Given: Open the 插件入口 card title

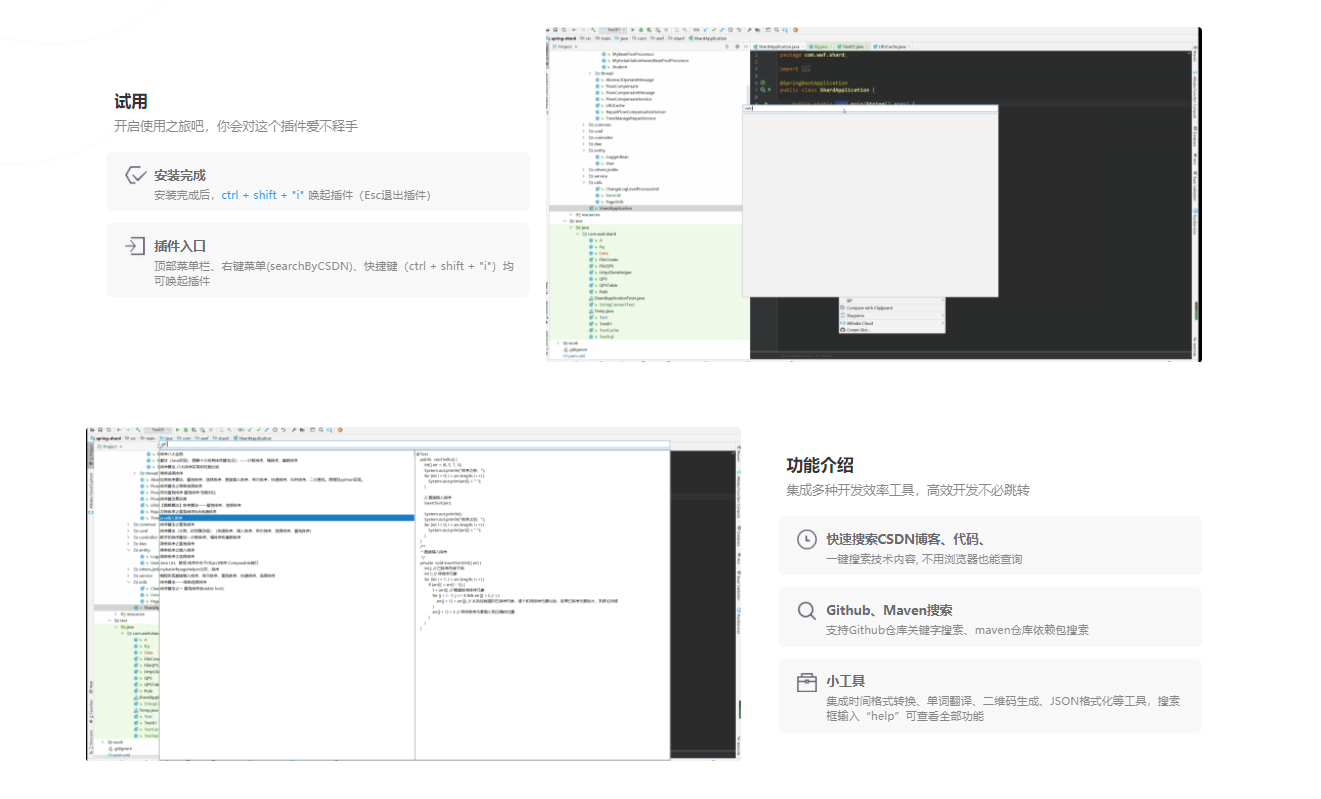Looking at the screenshot, I should [x=180, y=246].
